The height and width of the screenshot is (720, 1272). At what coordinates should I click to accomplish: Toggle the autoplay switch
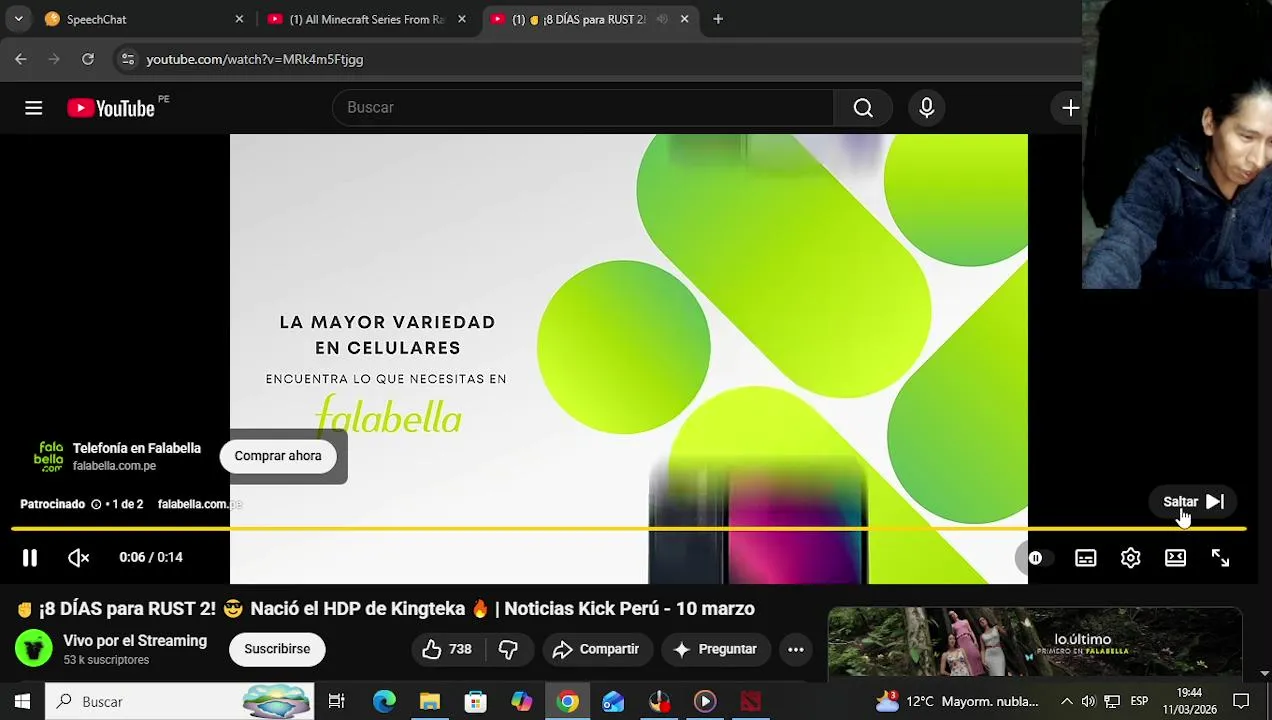[x=1036, y=558]
